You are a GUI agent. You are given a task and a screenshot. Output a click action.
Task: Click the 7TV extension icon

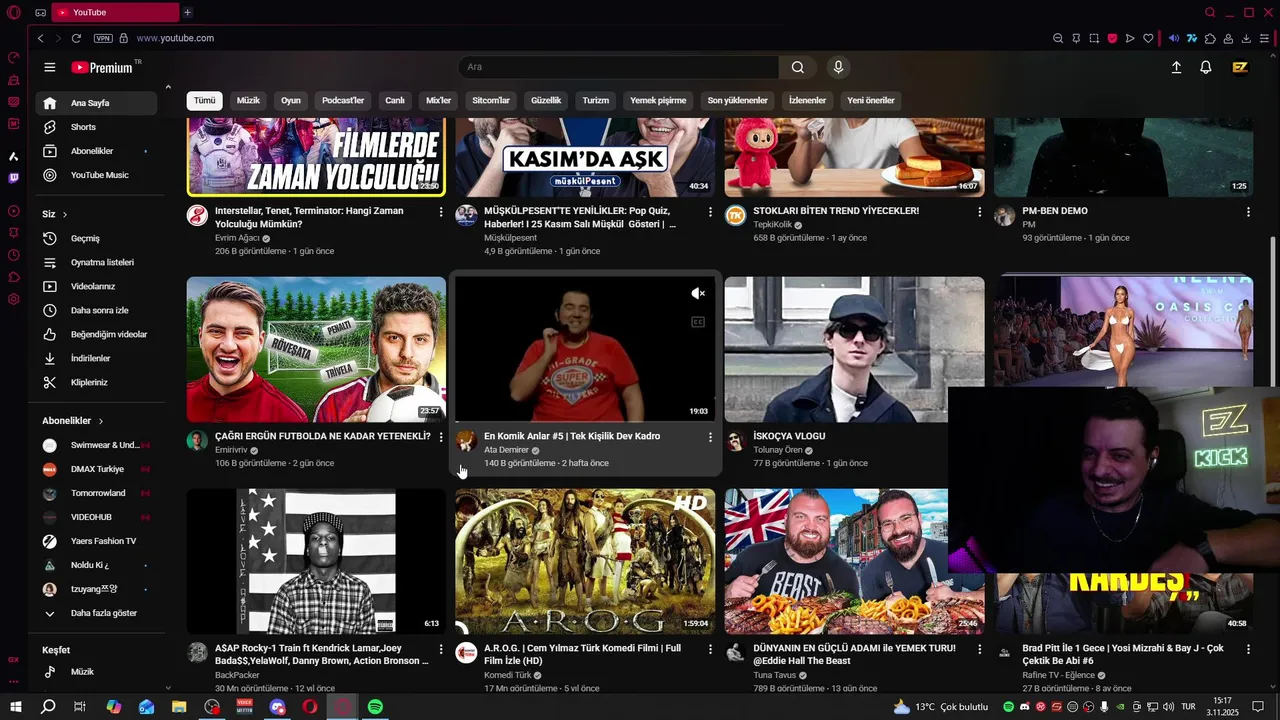(1192, 38)
